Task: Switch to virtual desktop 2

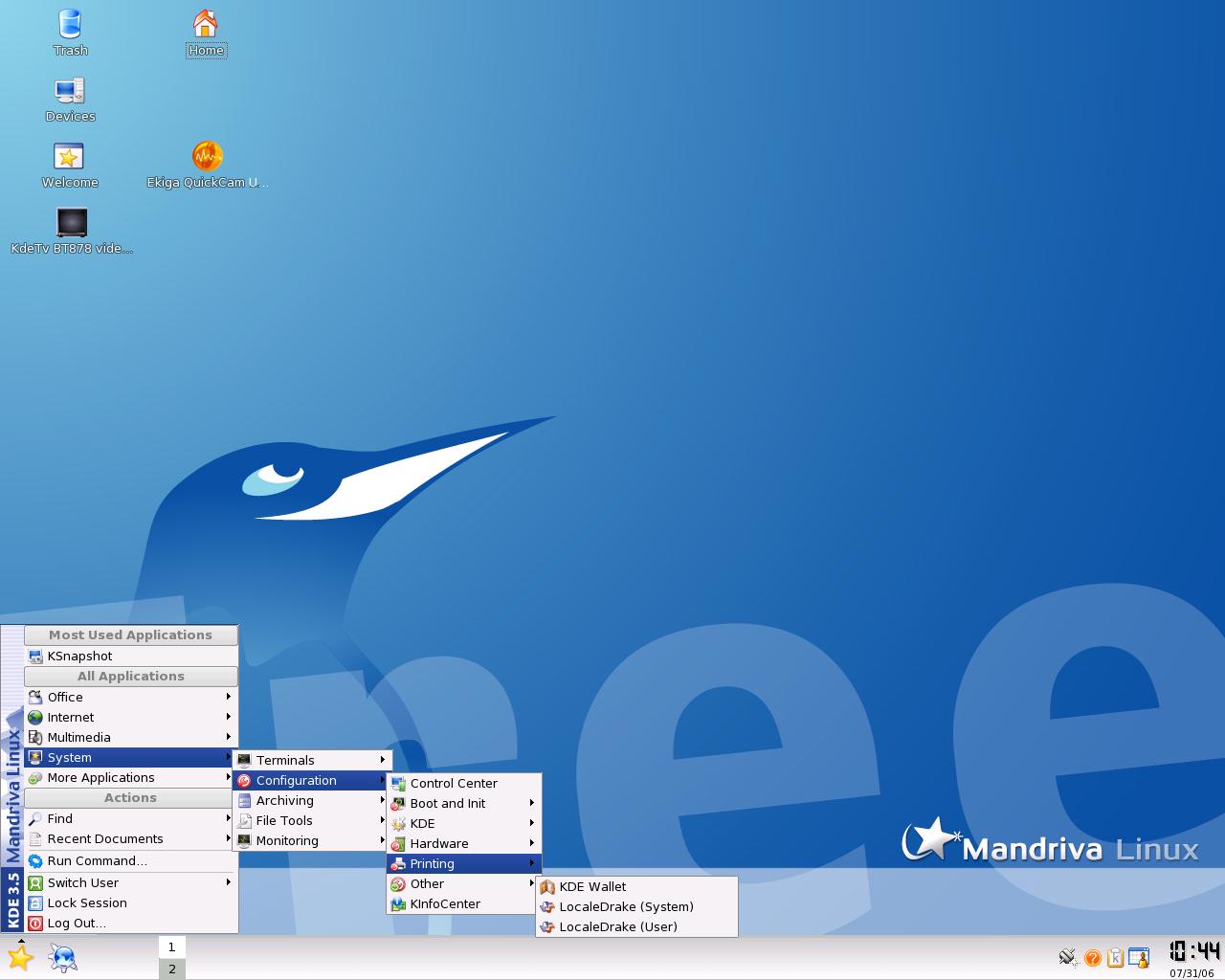Action: pyautogui.click(x=172, y=969)
